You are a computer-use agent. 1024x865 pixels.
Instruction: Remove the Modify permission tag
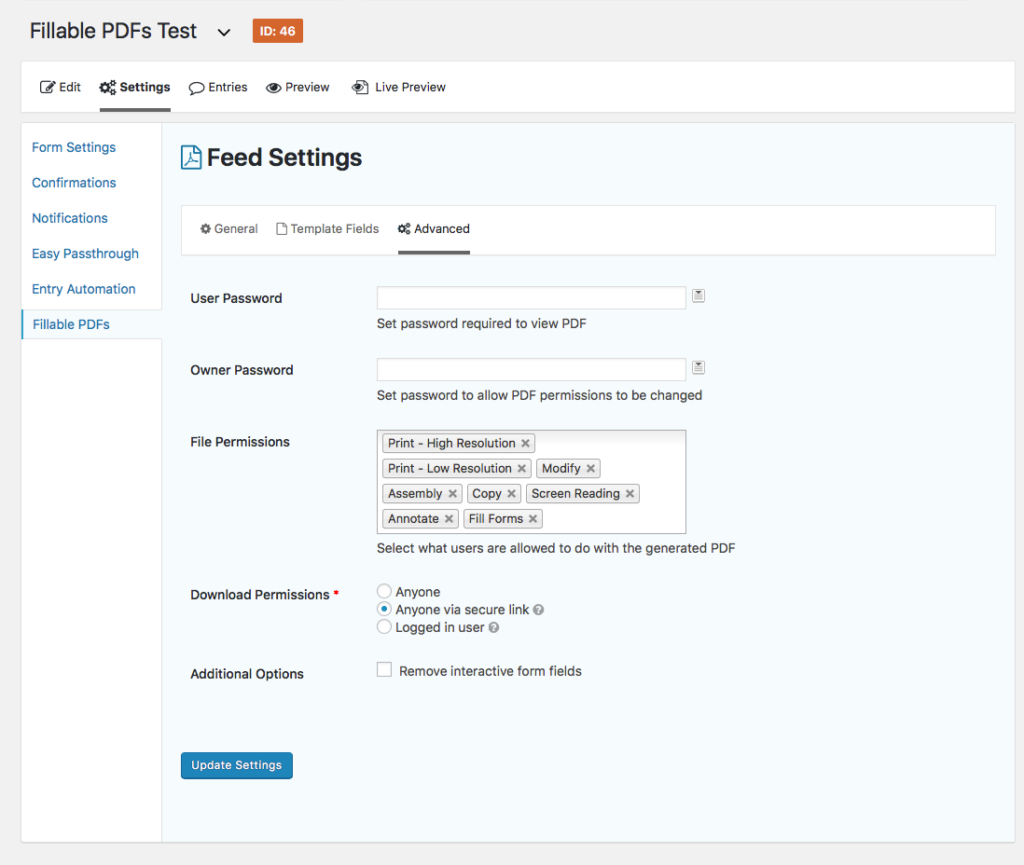(x=591, y=469)
